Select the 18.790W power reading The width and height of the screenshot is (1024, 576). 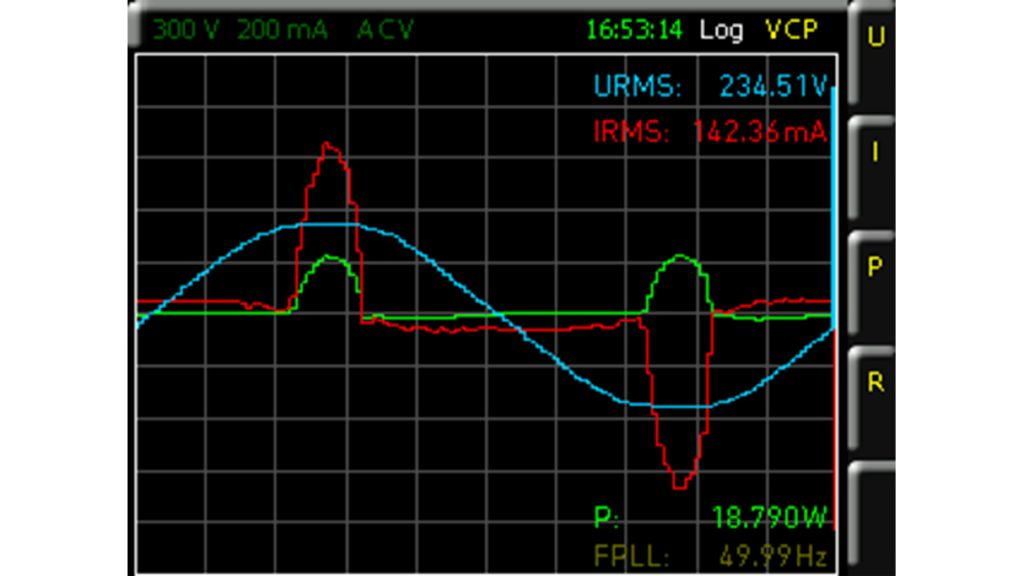click(770, 518)
